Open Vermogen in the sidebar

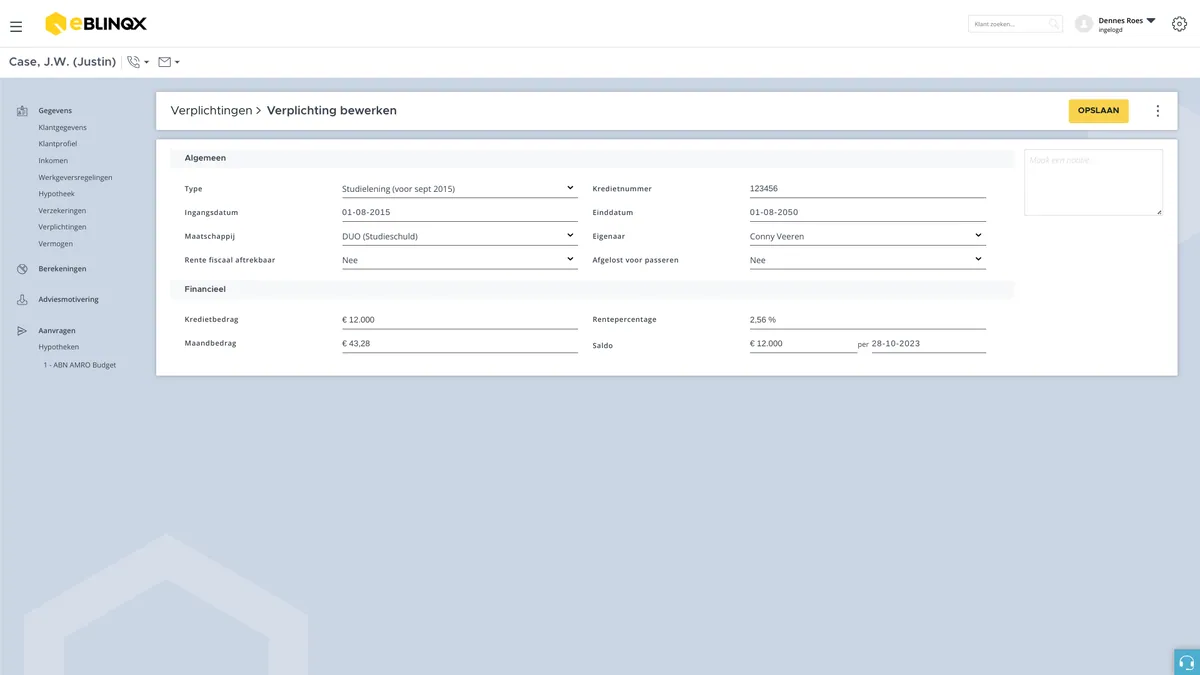click(x=55, y=244)
